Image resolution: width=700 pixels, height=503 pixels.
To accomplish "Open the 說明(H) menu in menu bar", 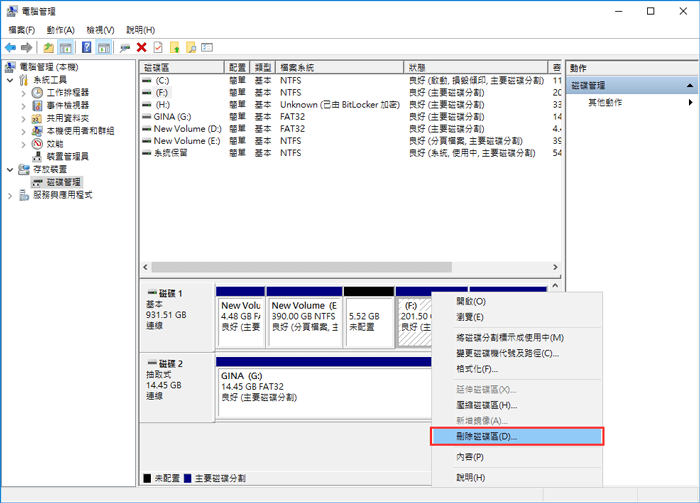I will [x=140, y=30].
